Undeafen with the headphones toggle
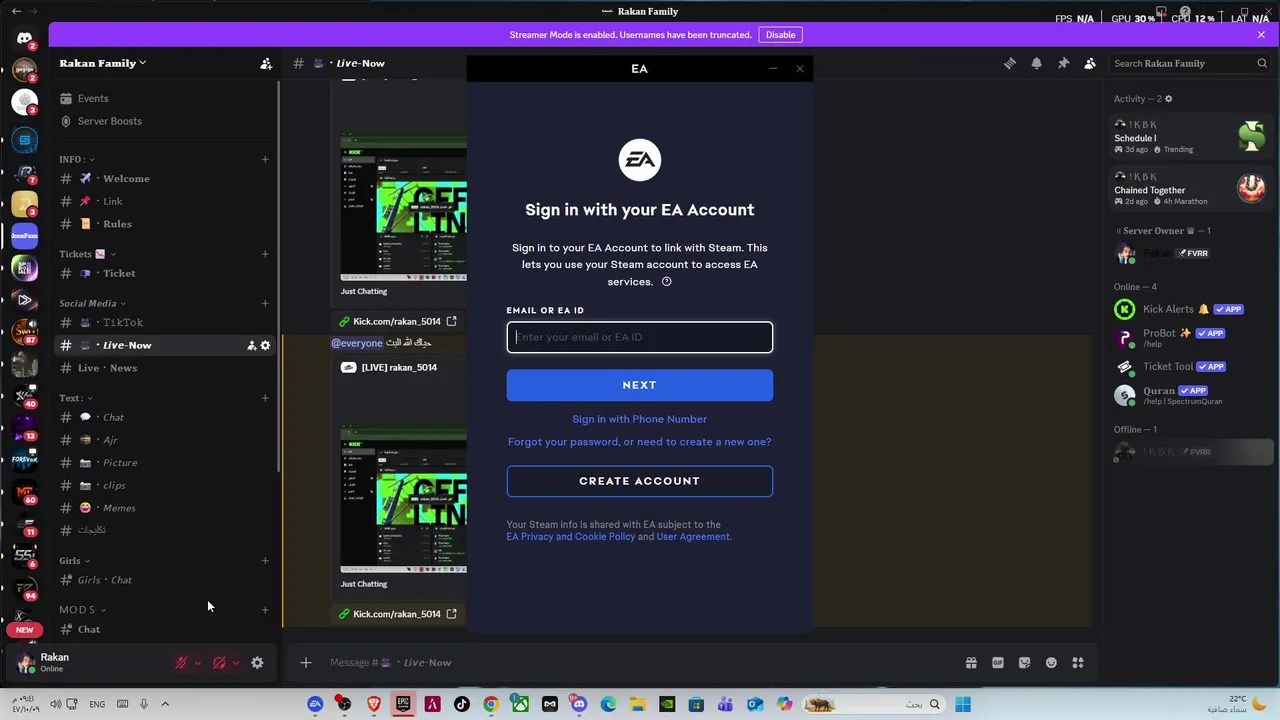 (x=219, y=662)
